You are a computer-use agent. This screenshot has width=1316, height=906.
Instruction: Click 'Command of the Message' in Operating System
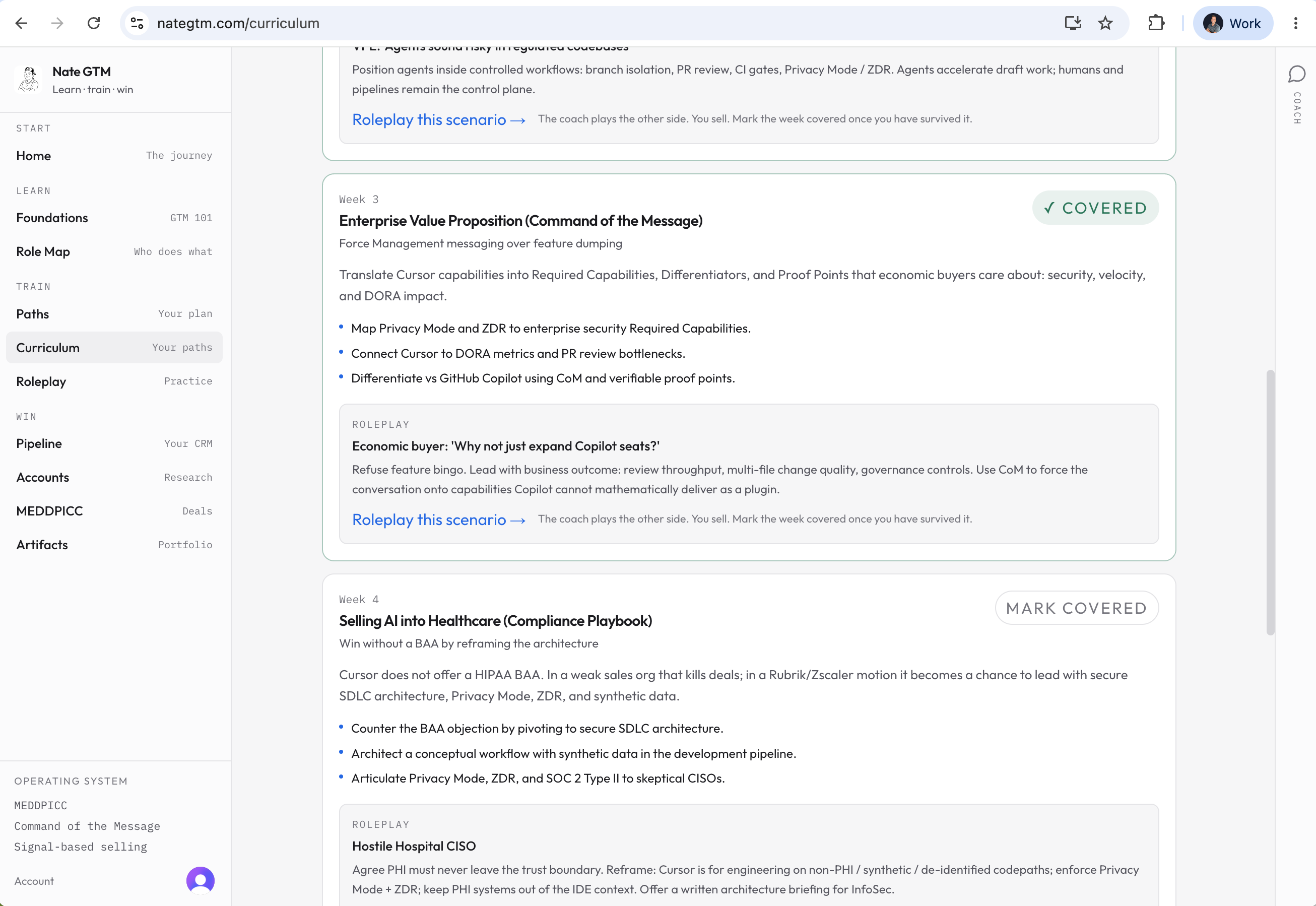point(87,826)
